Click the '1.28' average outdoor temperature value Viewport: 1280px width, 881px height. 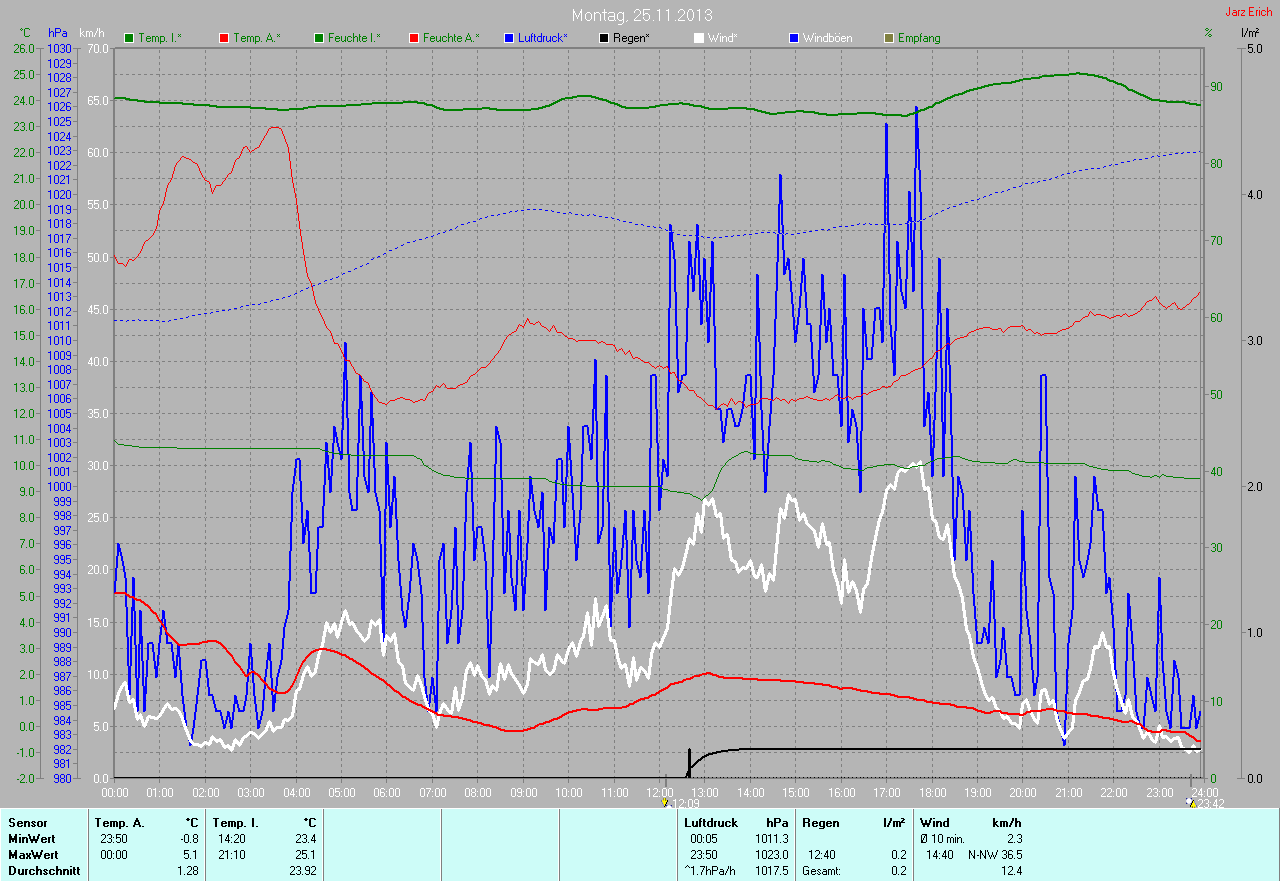coord(187,871)
